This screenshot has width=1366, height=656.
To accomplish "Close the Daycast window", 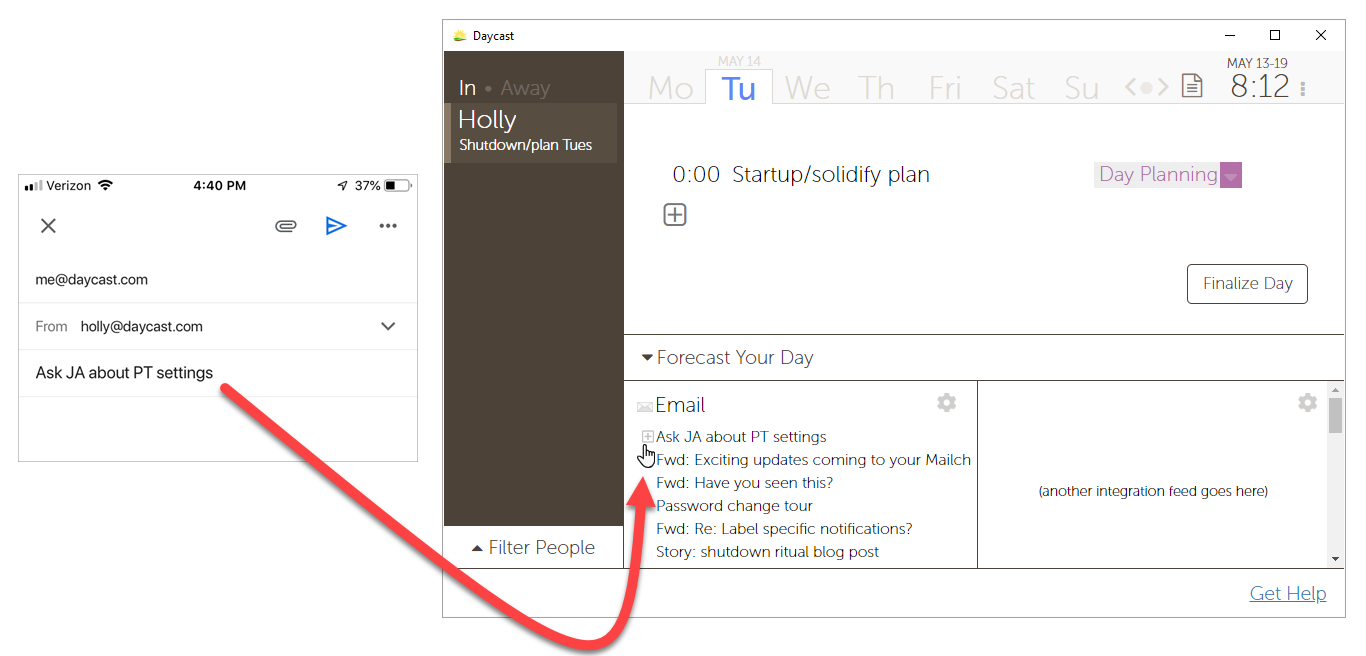I will 1321,35.
